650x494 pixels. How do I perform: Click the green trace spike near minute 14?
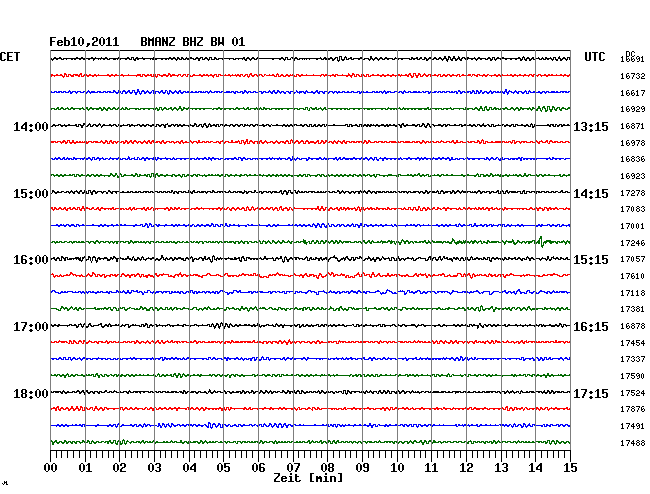click(541, 242)
